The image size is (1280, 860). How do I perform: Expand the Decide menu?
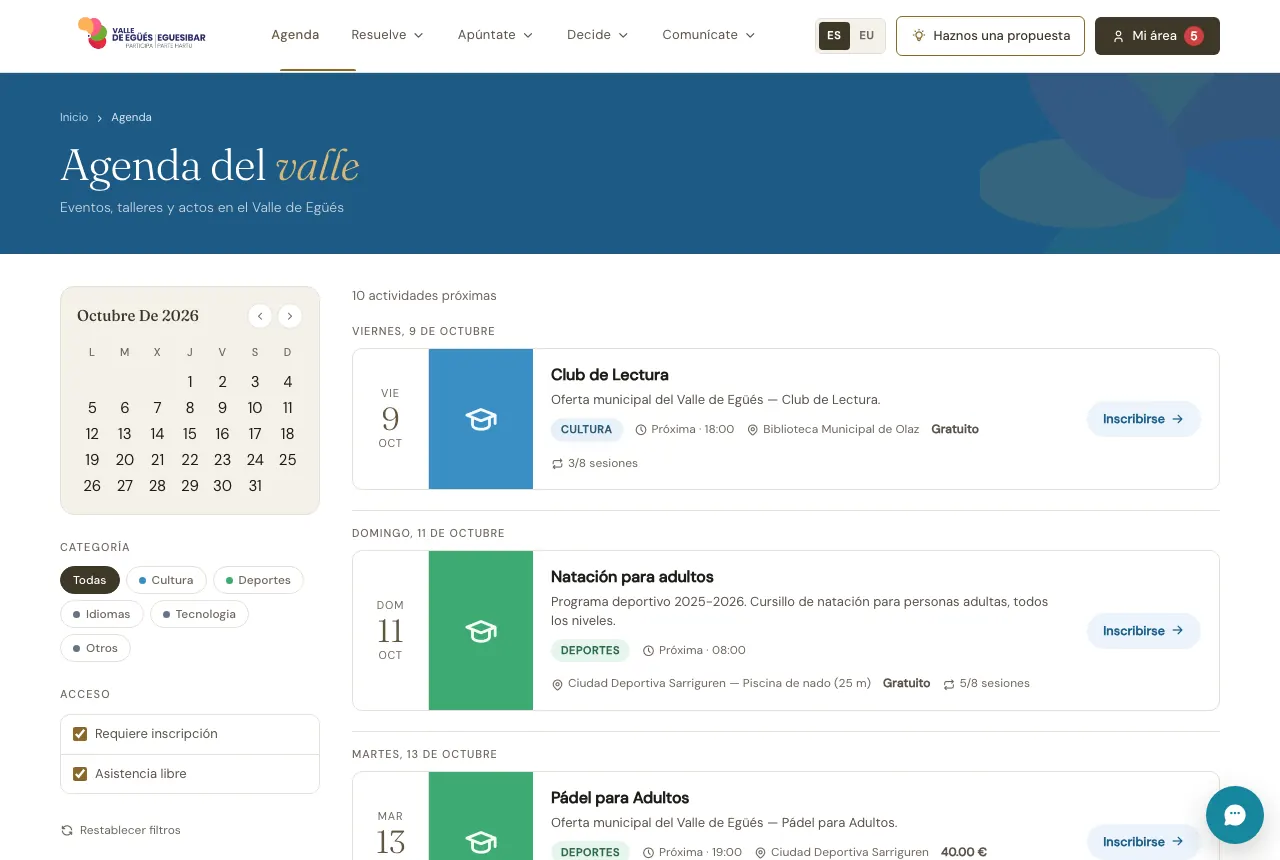click(598, 35)
